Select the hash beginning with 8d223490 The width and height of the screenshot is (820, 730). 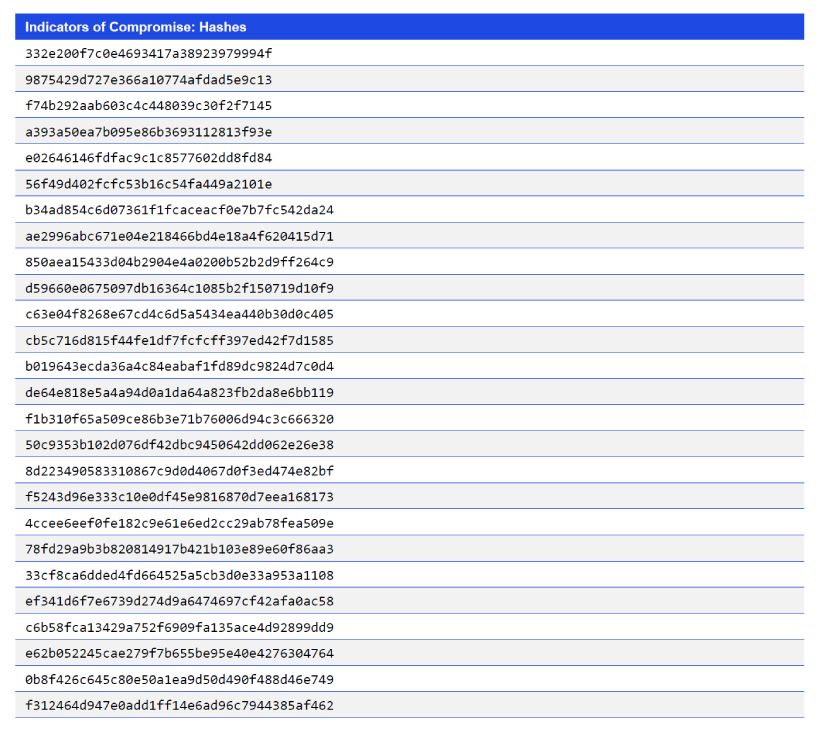(180, 470)
